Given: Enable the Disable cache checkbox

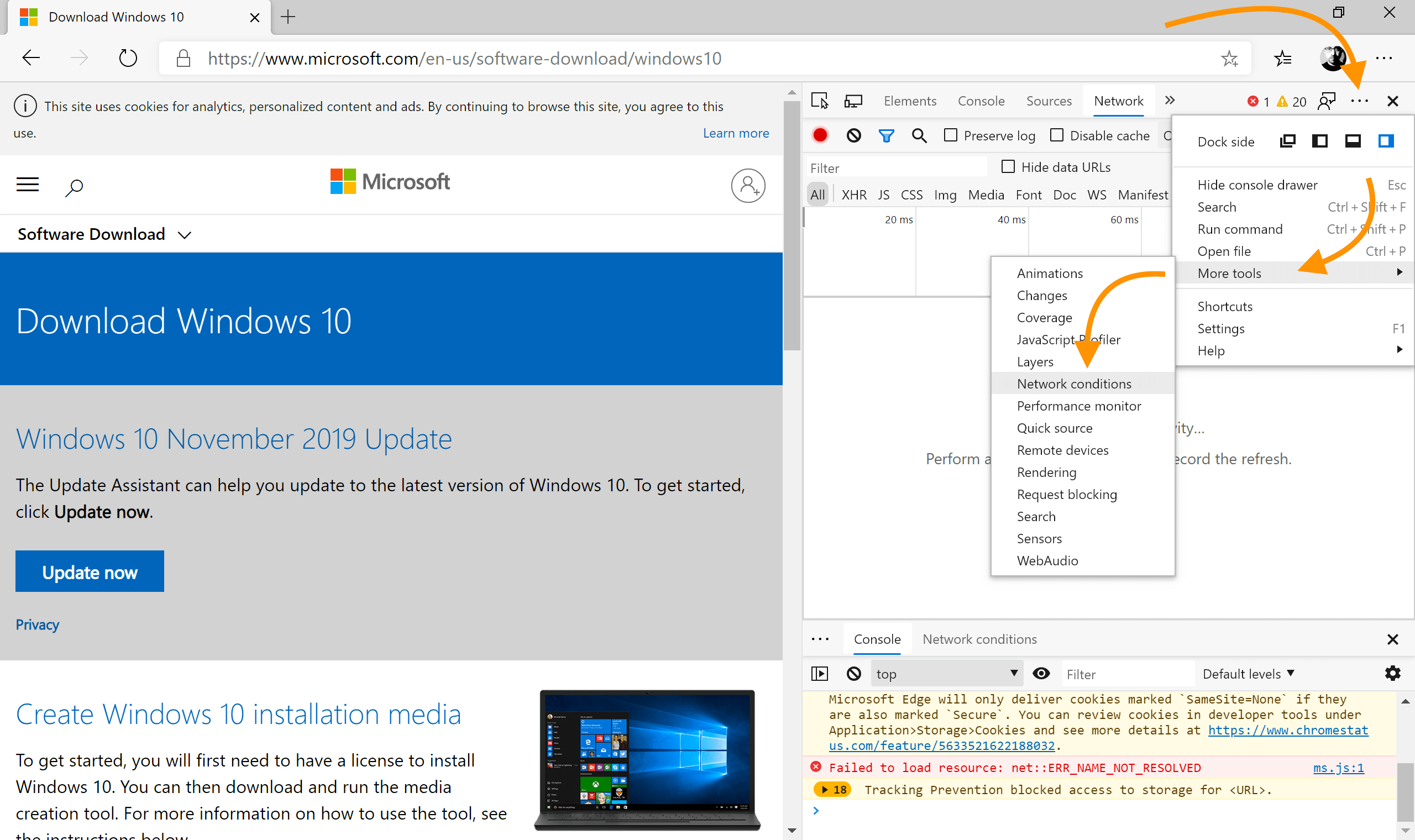Looking at the screenshot, I should [x=1056, y=135].
